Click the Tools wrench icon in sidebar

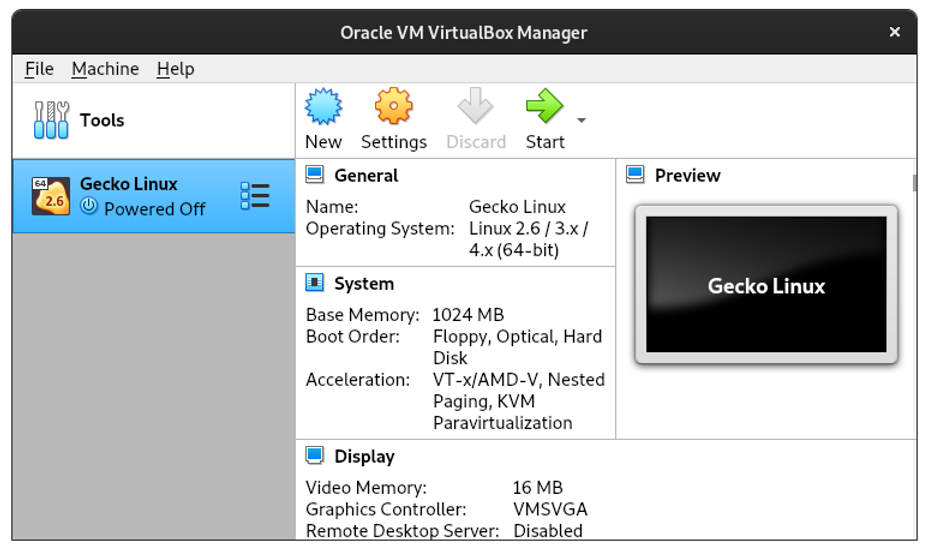click(51, 120)
